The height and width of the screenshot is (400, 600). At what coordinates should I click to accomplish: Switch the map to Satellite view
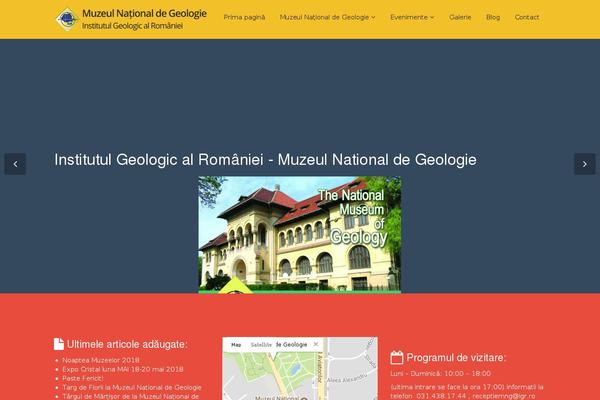click(261, 345)
